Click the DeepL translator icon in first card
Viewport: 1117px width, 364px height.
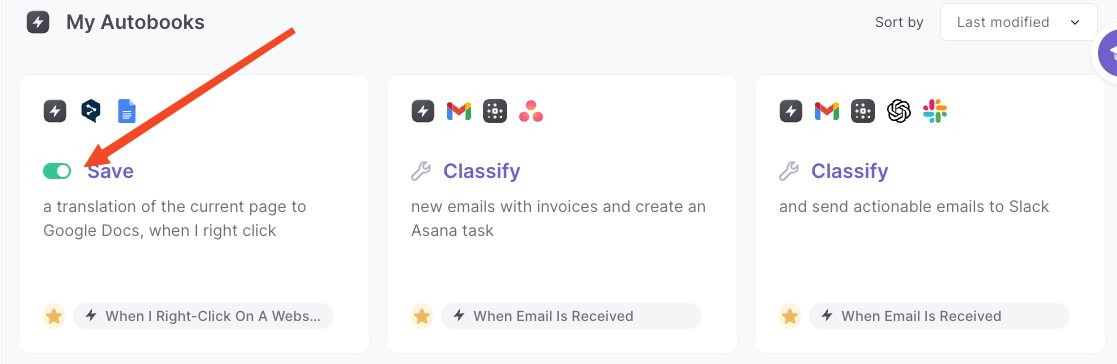(90, 111)
